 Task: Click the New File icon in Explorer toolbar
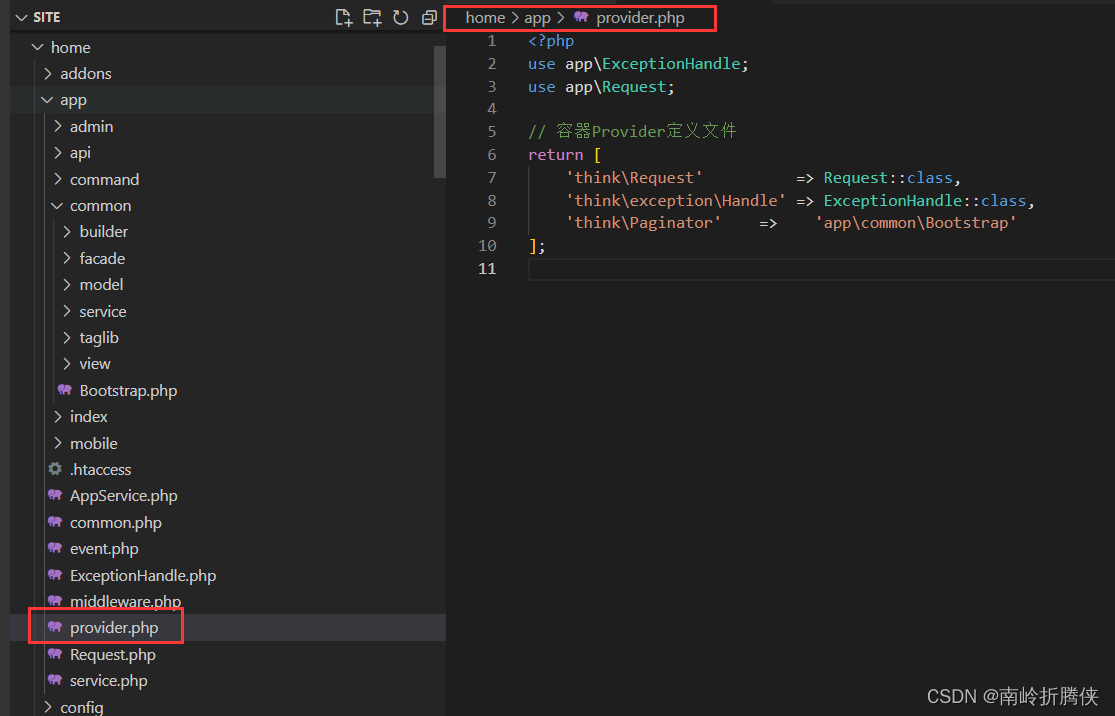click(342, 17)
